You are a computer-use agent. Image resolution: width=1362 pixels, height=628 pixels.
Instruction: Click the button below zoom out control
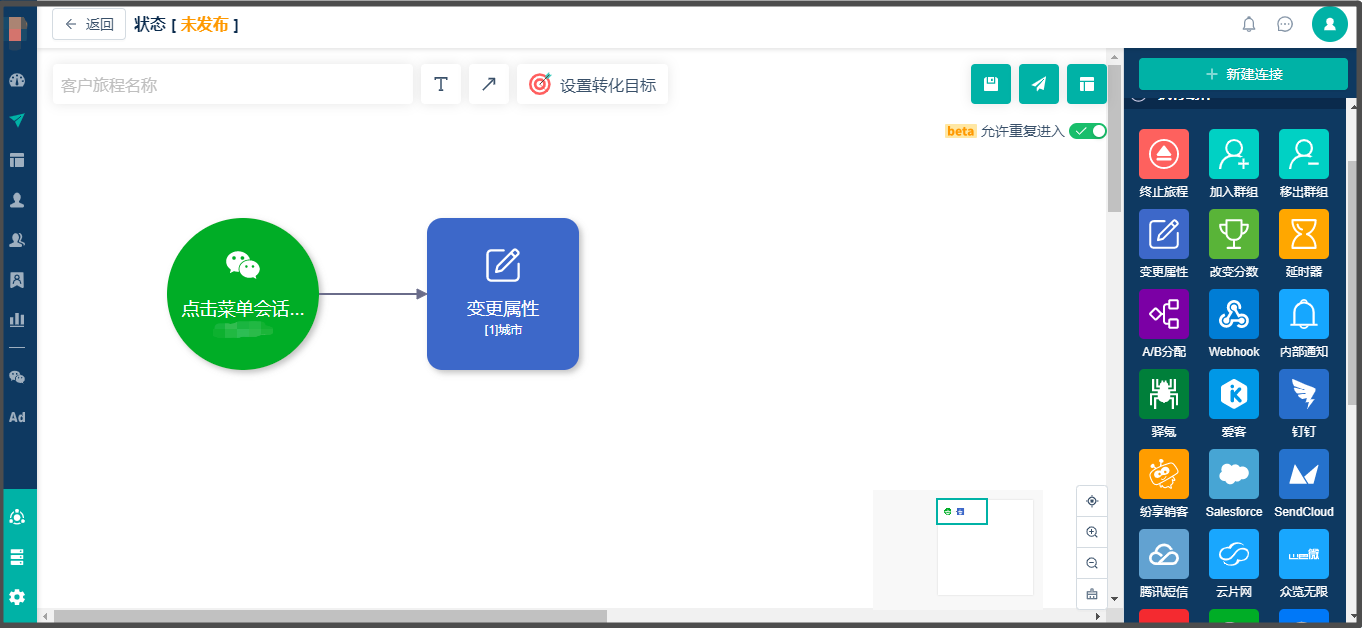click(x=1092, y=594)
